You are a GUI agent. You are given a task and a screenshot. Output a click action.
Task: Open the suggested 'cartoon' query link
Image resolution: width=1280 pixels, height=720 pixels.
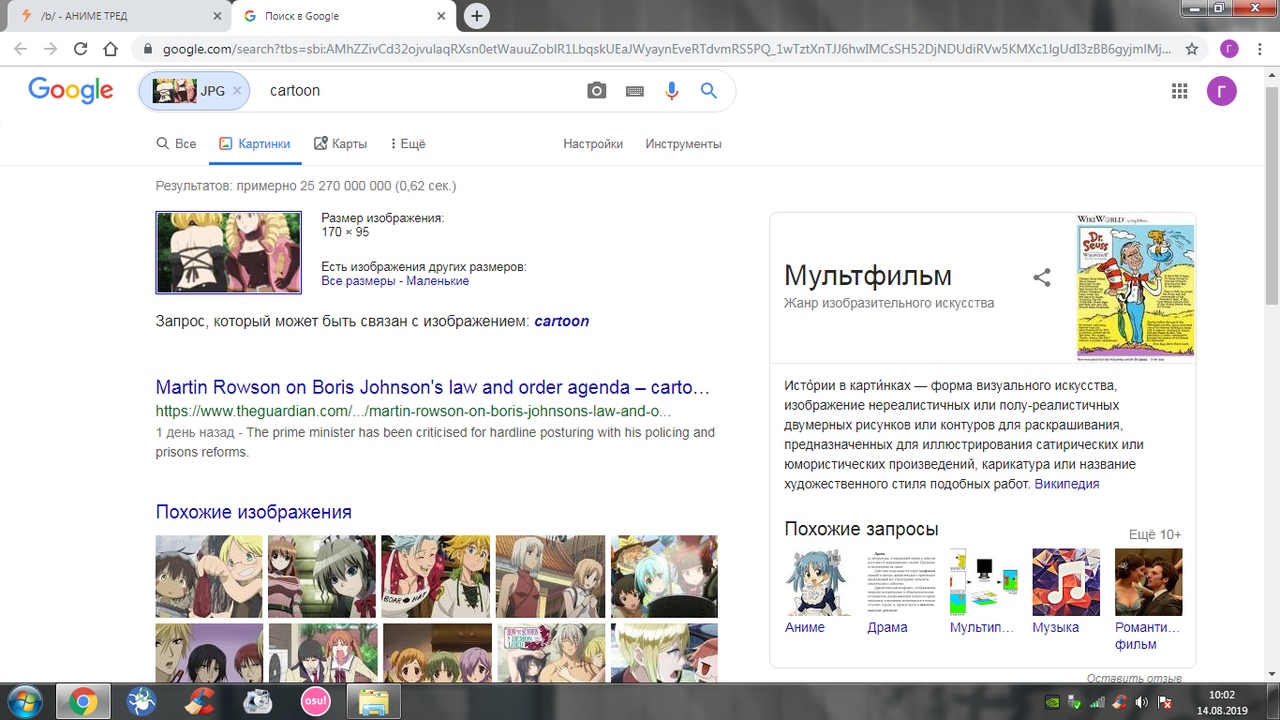561,321
